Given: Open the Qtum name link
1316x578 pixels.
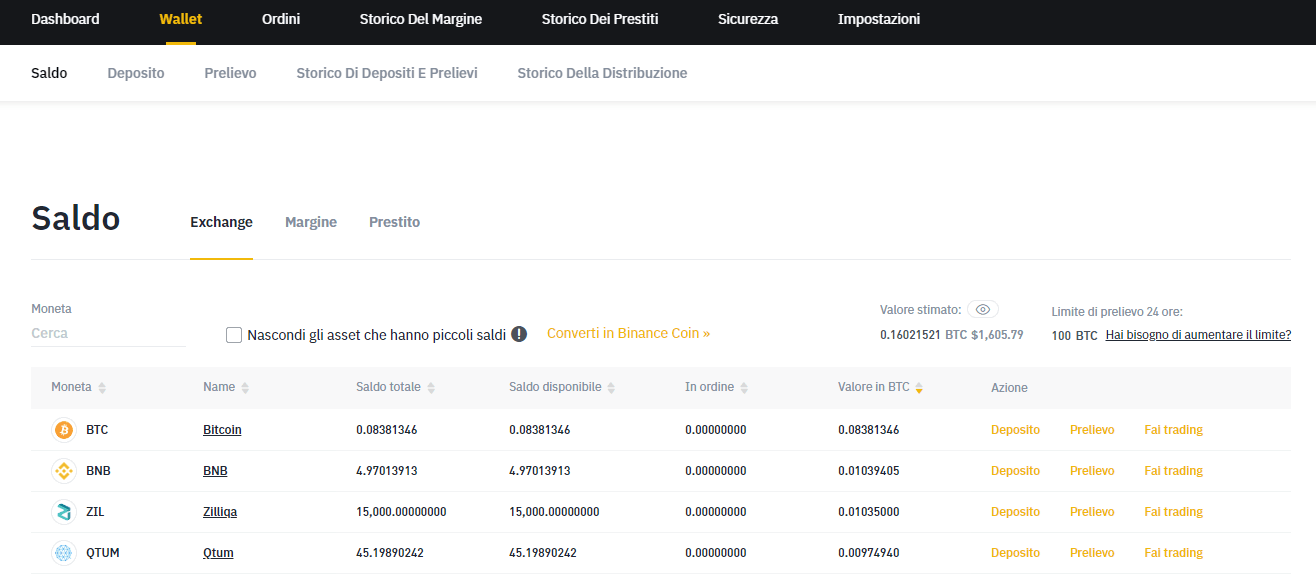Looking at the screenshot, I should tap(218, 553).
